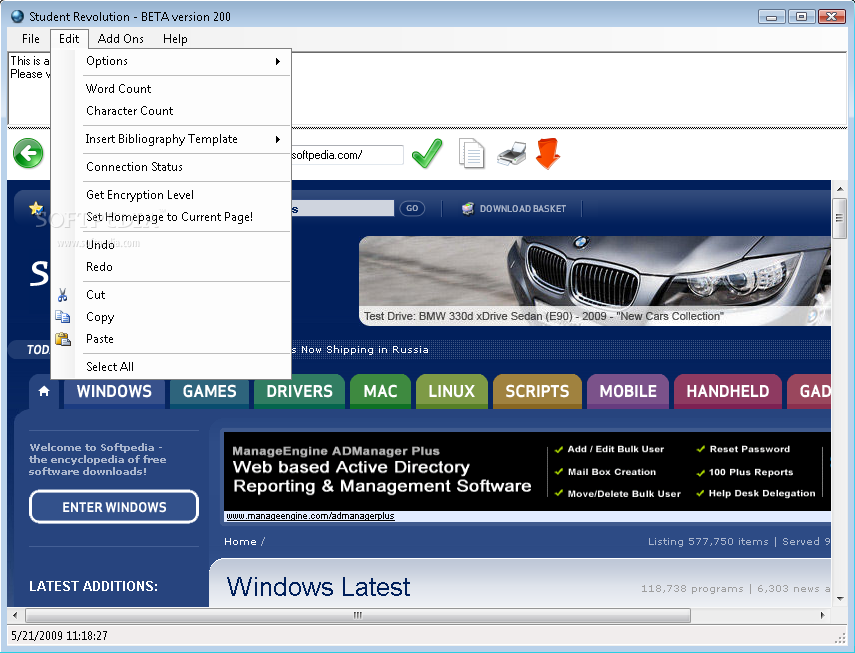Open the Help menu
Viewport: 855px width, 653px height.
(x=175, y=39)
